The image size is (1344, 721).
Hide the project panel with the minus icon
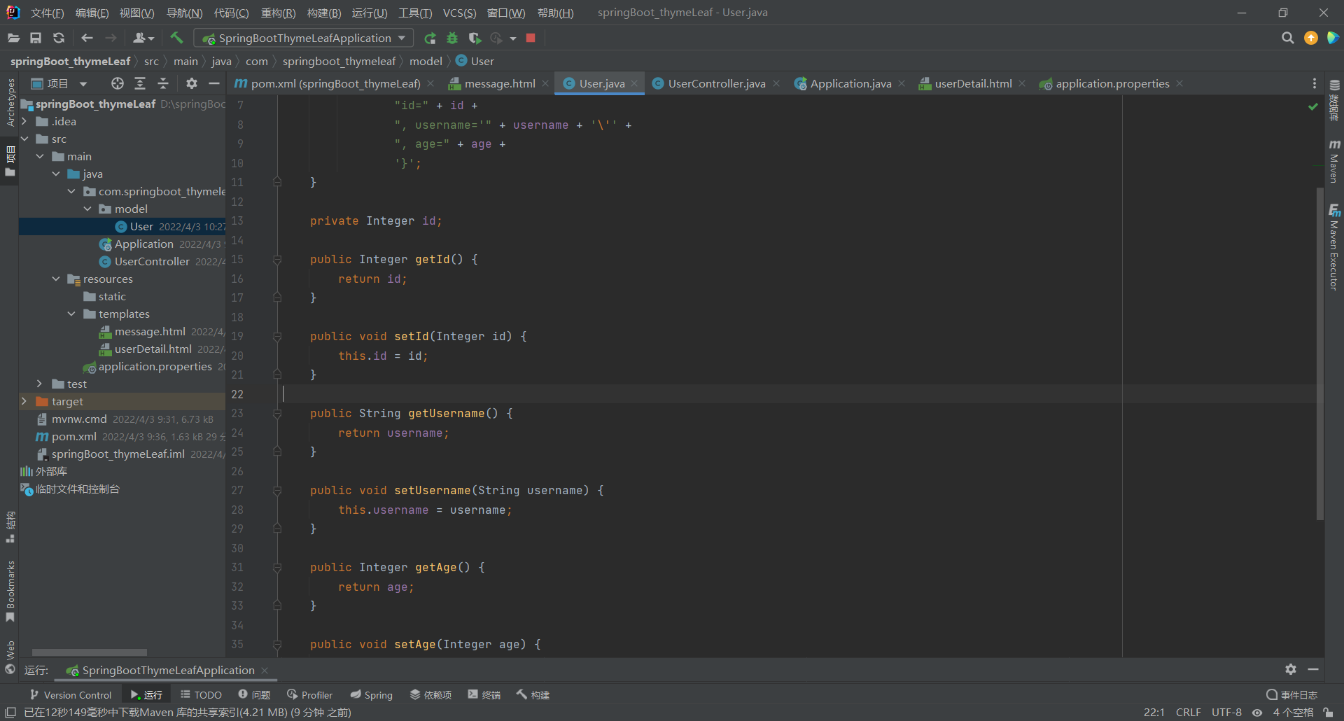point(214,84)
